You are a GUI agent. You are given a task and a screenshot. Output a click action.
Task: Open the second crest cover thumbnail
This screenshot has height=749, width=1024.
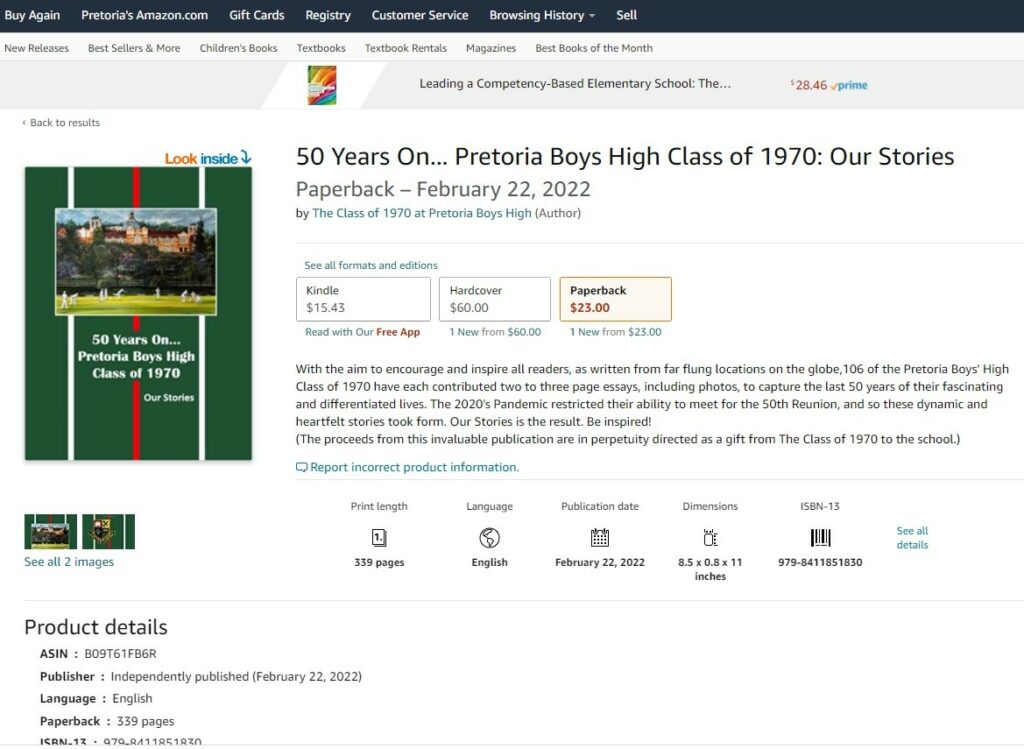pyautogui.click(x=108, y=532)
